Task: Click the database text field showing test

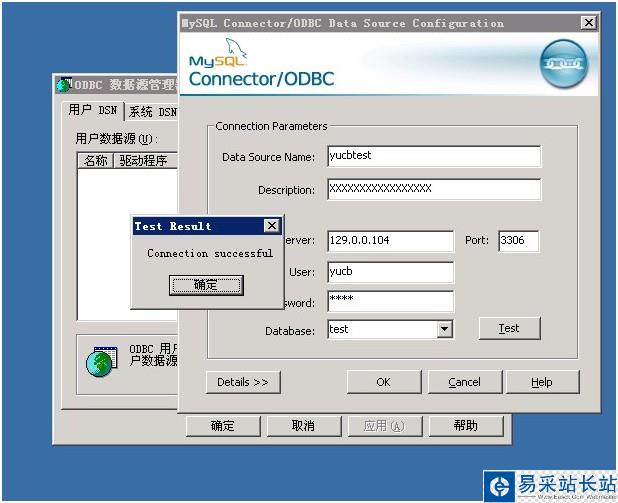Action: [382, 329]
